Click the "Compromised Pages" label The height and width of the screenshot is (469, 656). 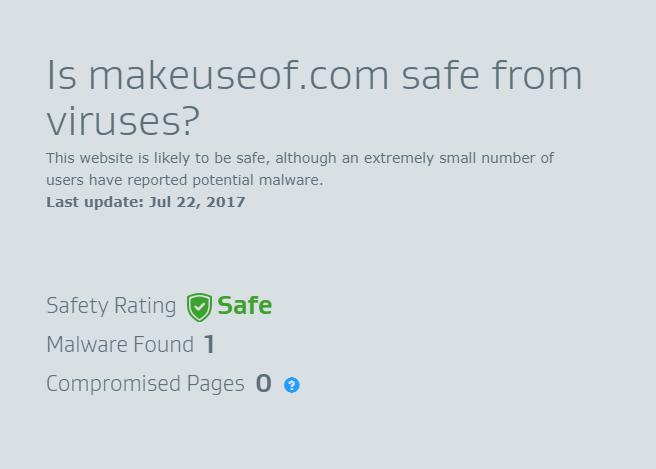pos(145,384)
